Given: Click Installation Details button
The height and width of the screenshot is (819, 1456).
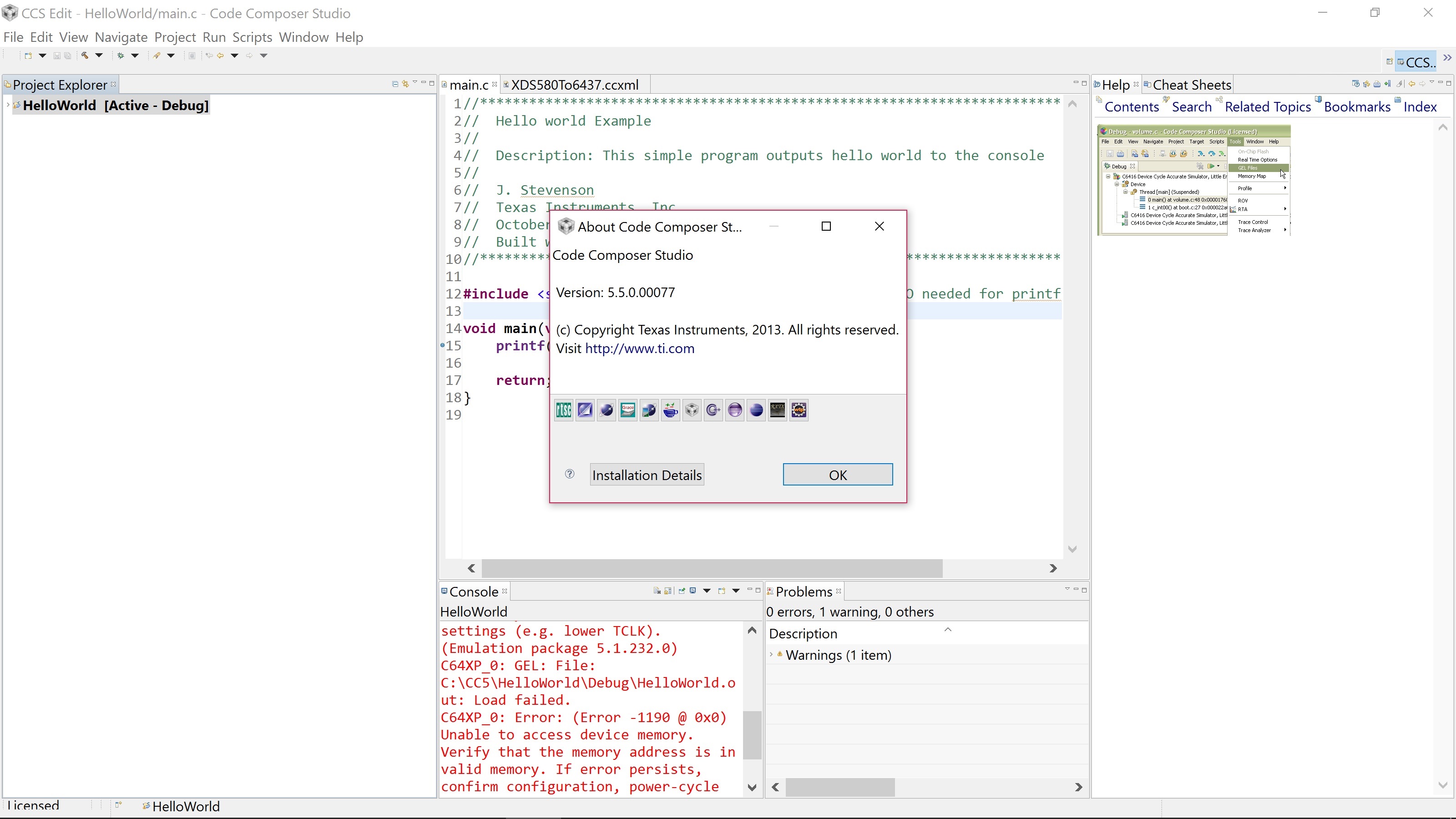Looking at the screenshot, I should [x=647, y=475].
